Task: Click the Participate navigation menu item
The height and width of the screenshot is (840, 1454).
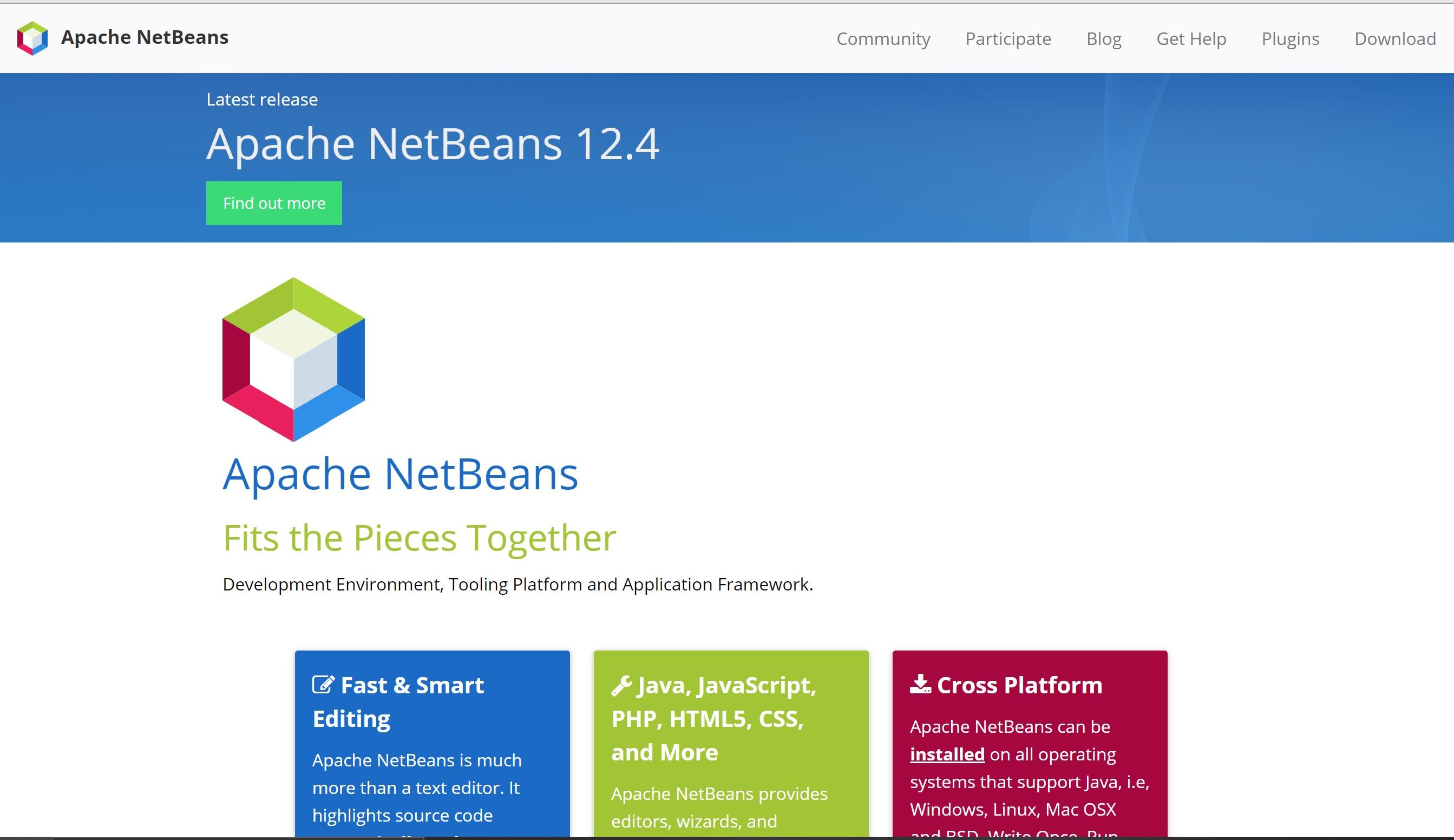Action: pos(1008,38)
